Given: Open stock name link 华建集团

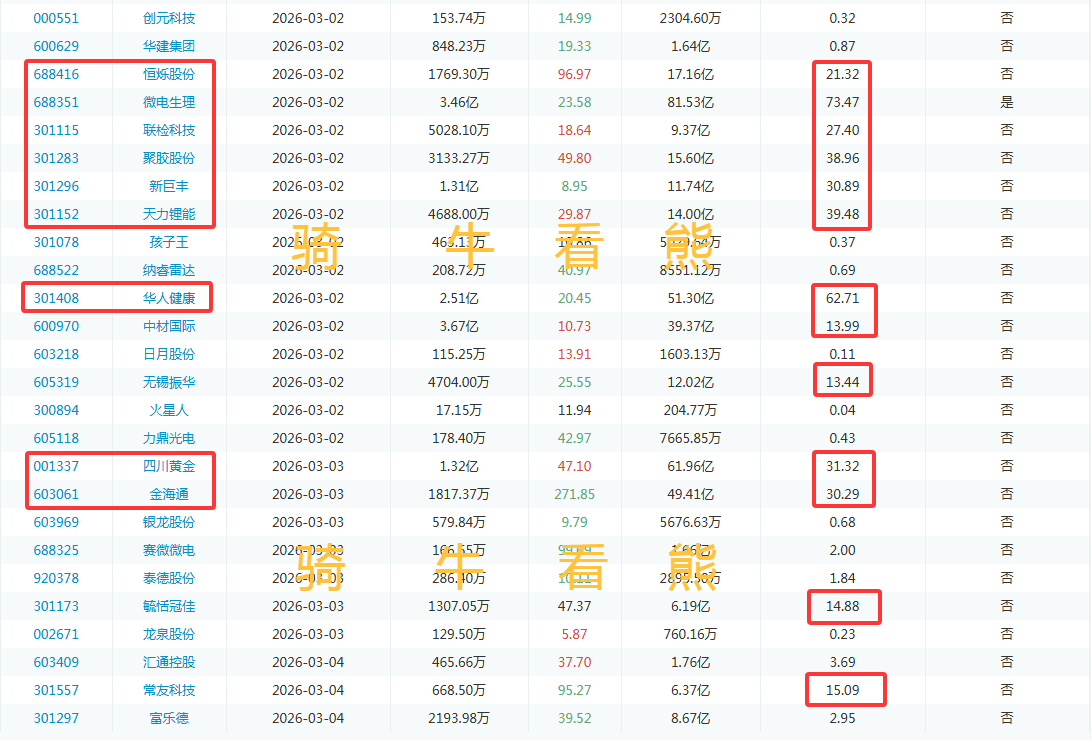Looking at the screenshot, I should click(x=169, y=46).
